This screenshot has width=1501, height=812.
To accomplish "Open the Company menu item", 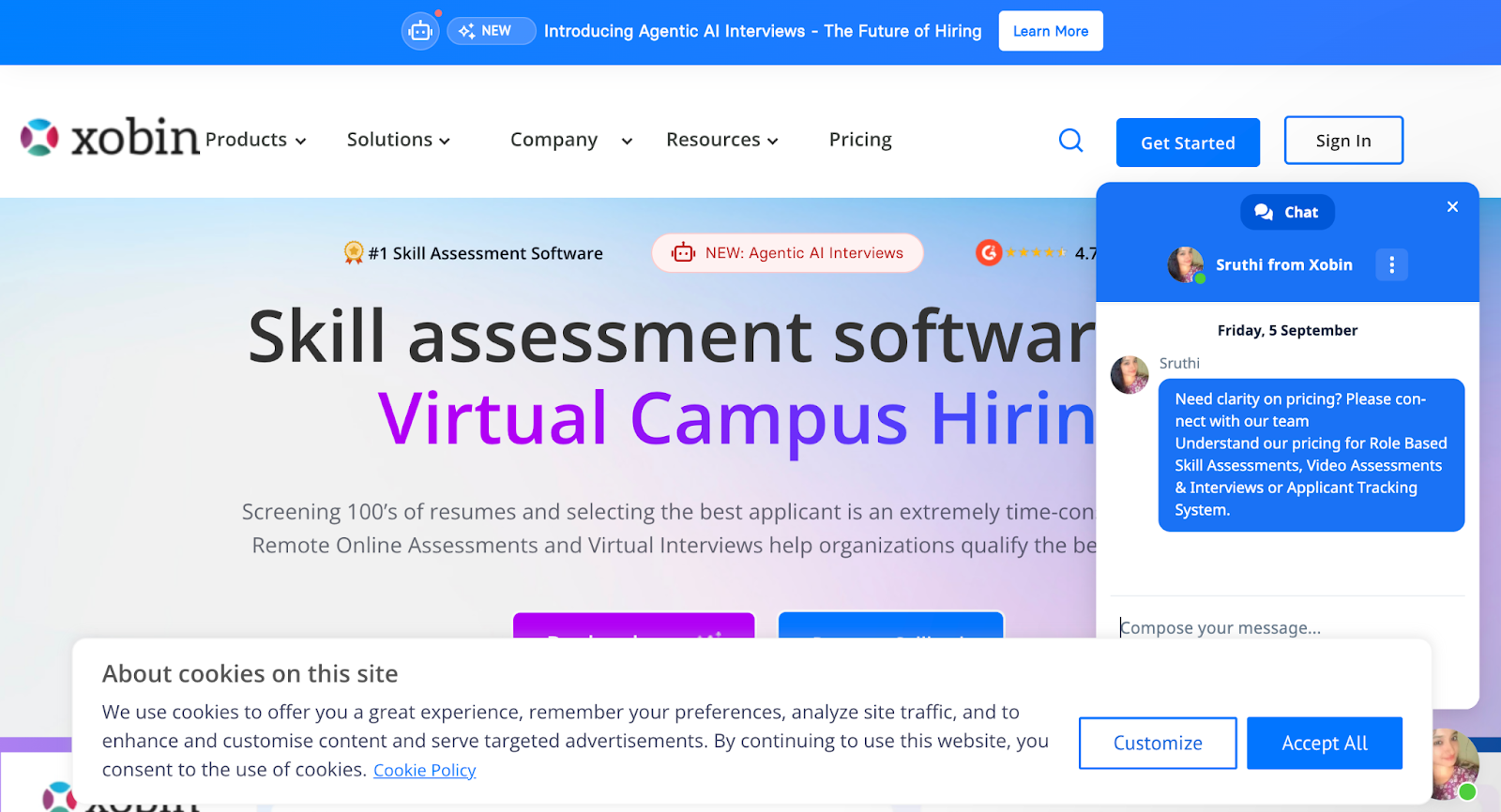I will point(553,140).
